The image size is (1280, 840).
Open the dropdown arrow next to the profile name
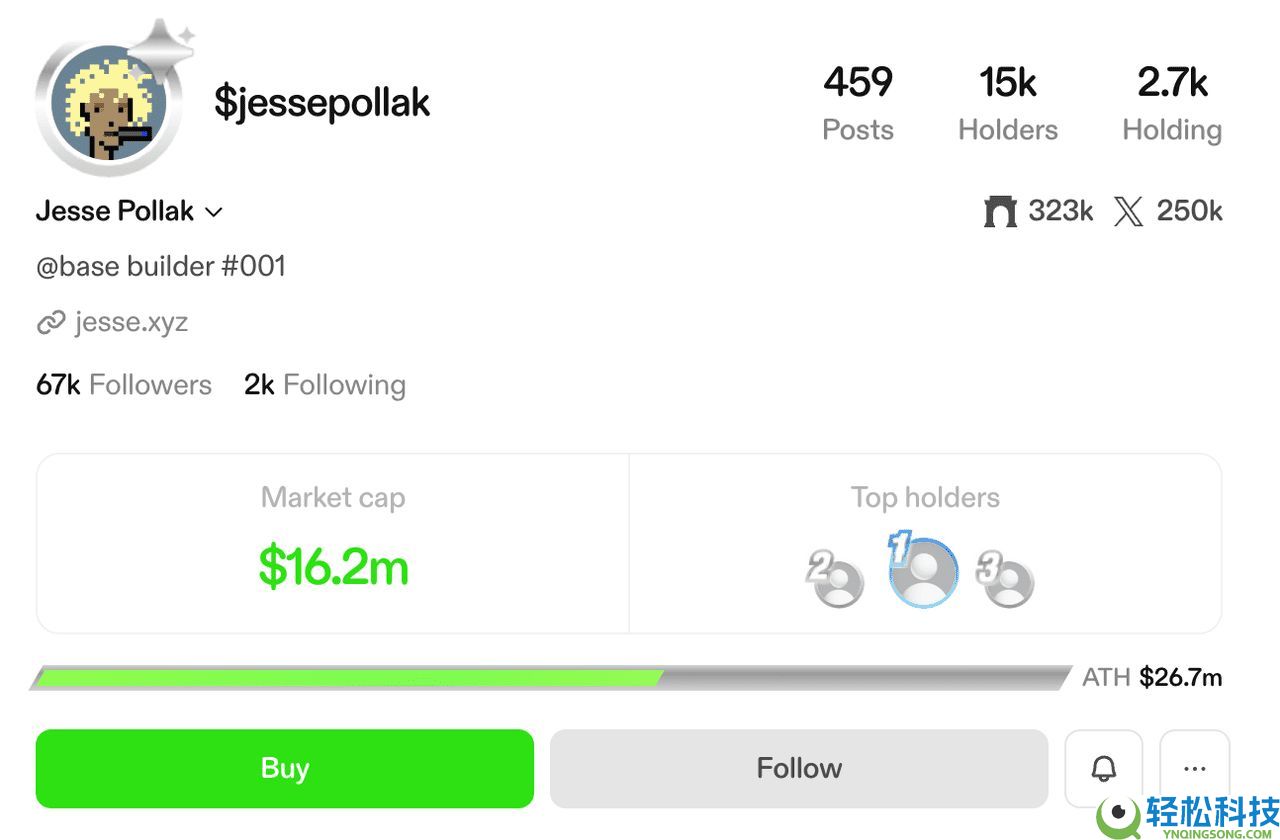coord(213,212)
